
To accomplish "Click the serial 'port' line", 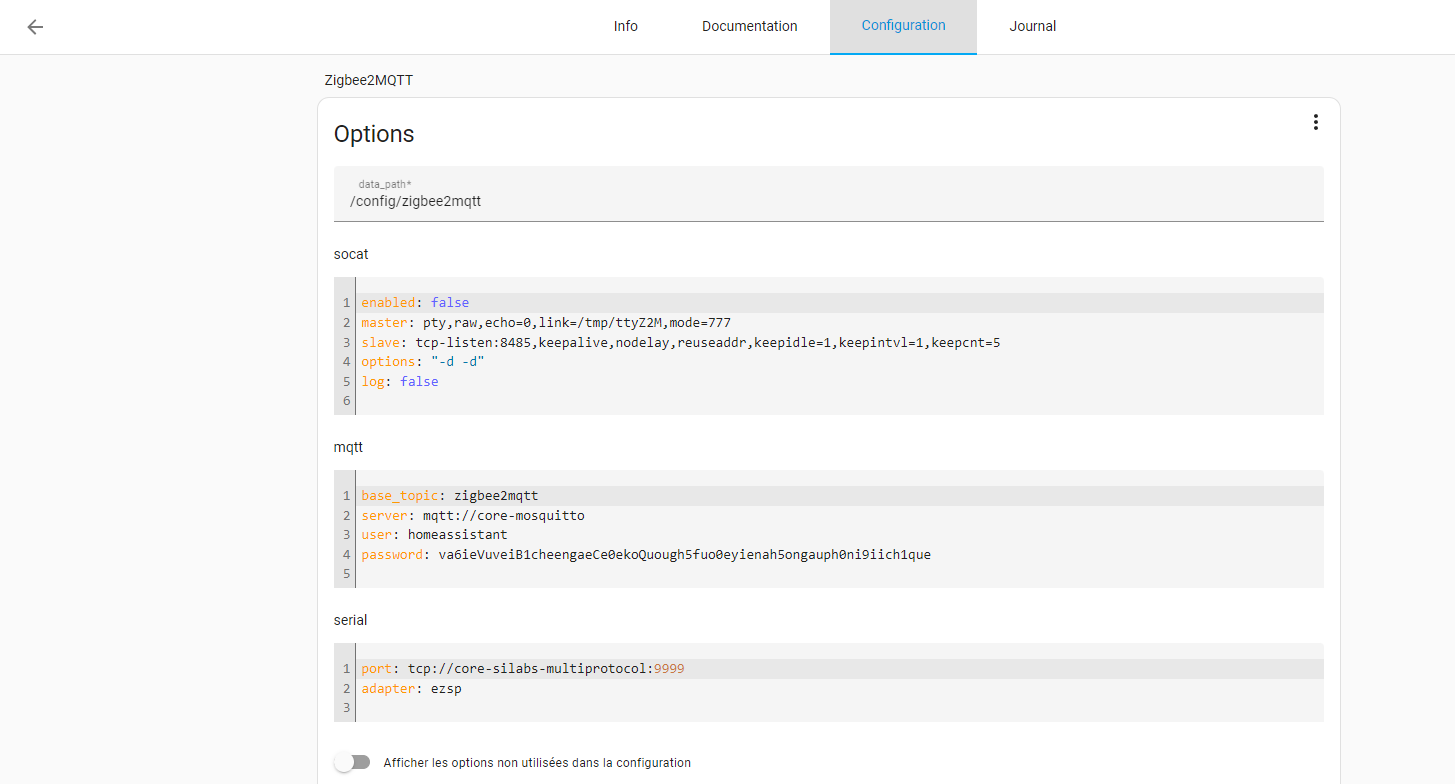I will tap(522, 669).
